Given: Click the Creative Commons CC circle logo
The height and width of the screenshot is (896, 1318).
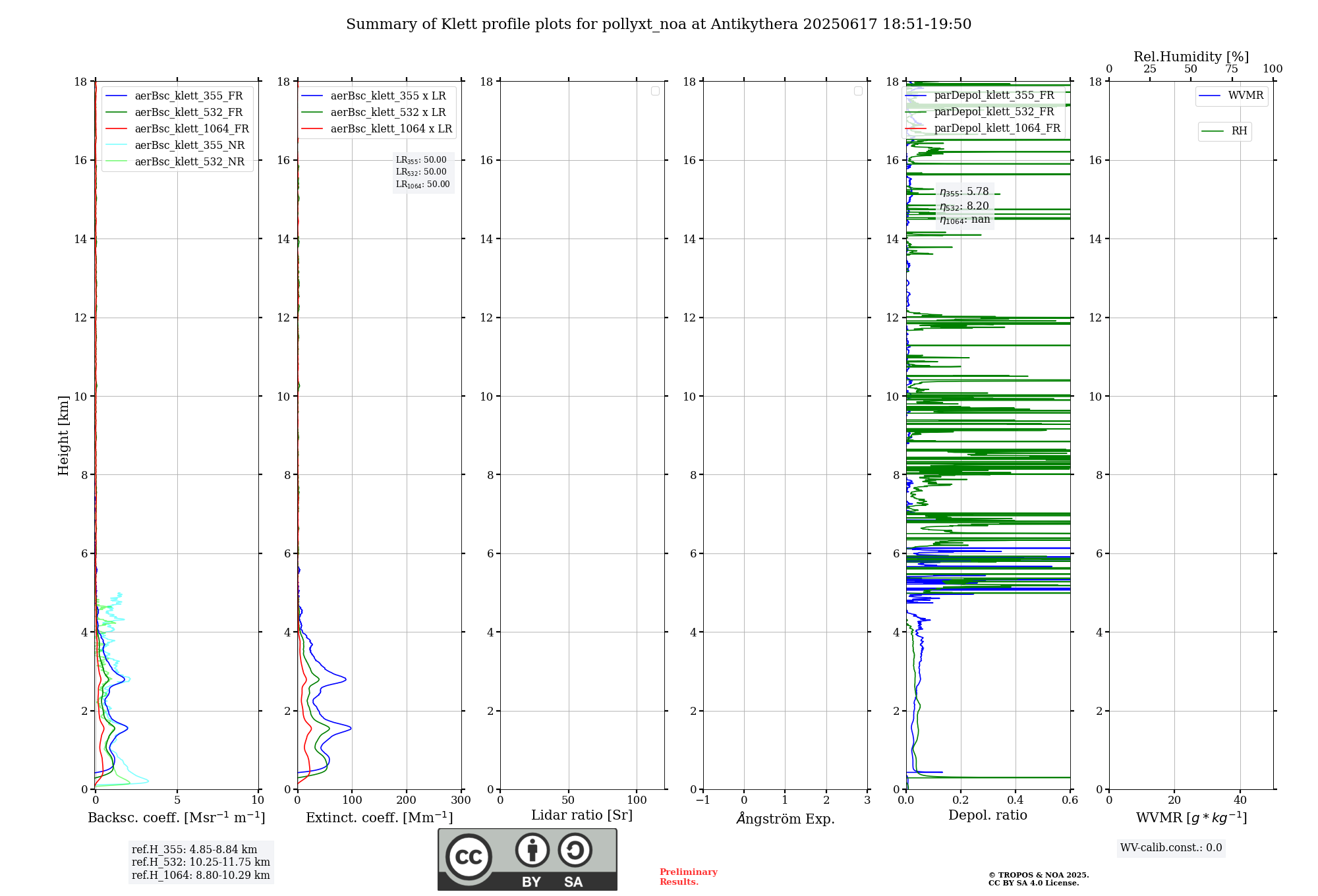Looking at the screenshot, I should (x=469, y=857).
